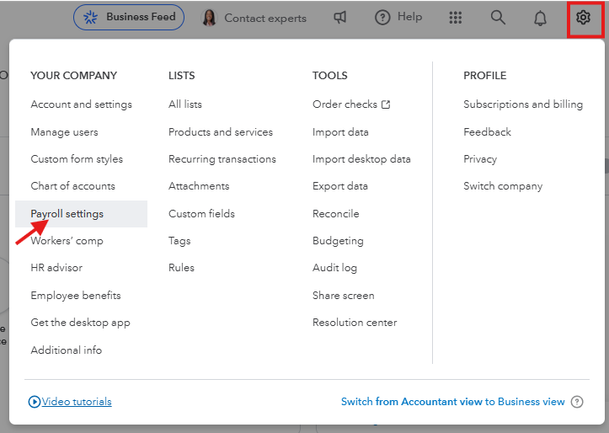Click the search magnifier icon
Viewport: 609px width, 433px height.
[498, 18]
